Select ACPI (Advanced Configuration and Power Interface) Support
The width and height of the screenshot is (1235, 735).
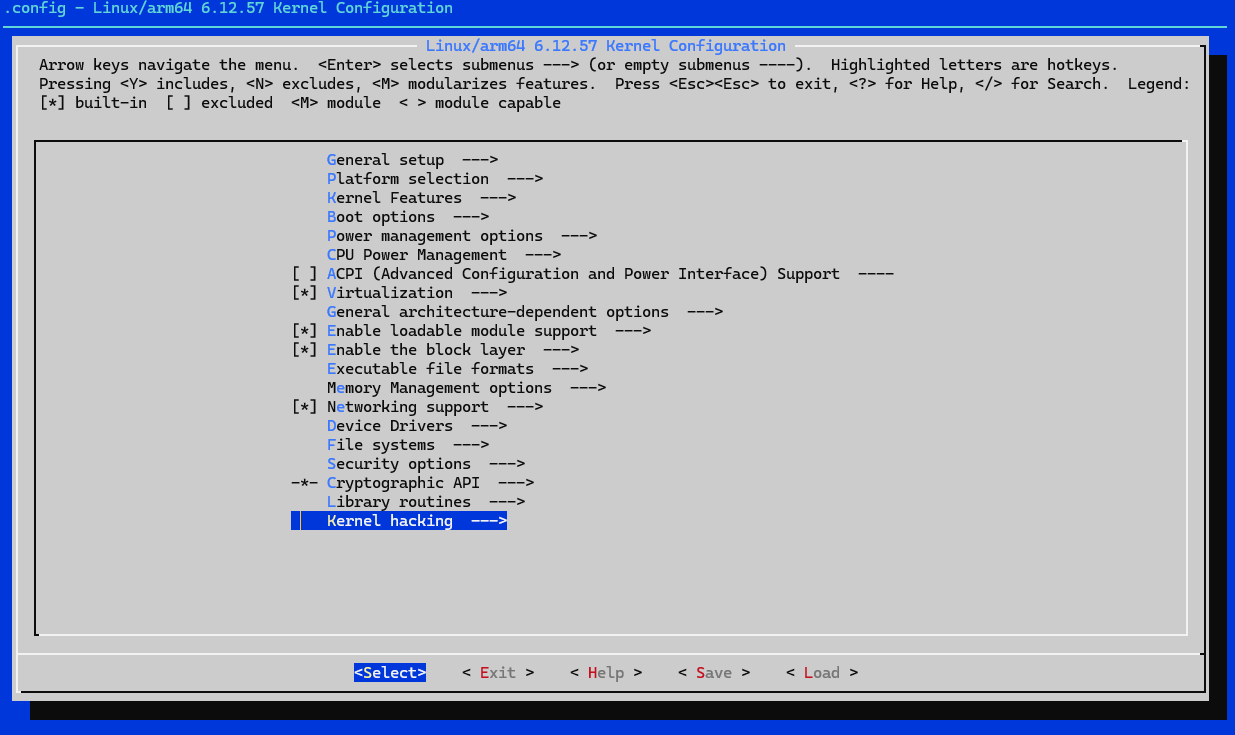point(583,274)
